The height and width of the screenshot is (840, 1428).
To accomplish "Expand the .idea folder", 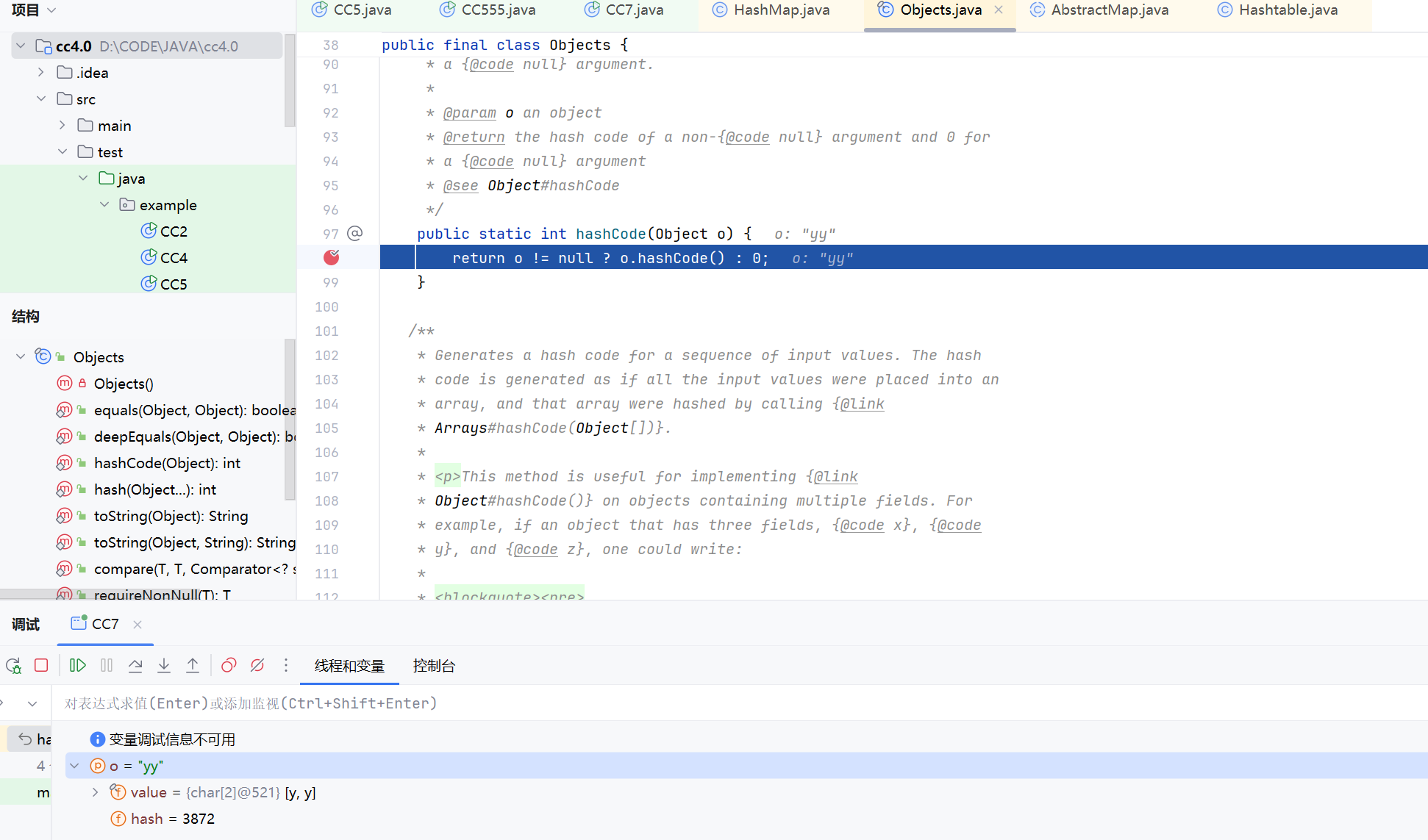I will [x=41, y=72].
